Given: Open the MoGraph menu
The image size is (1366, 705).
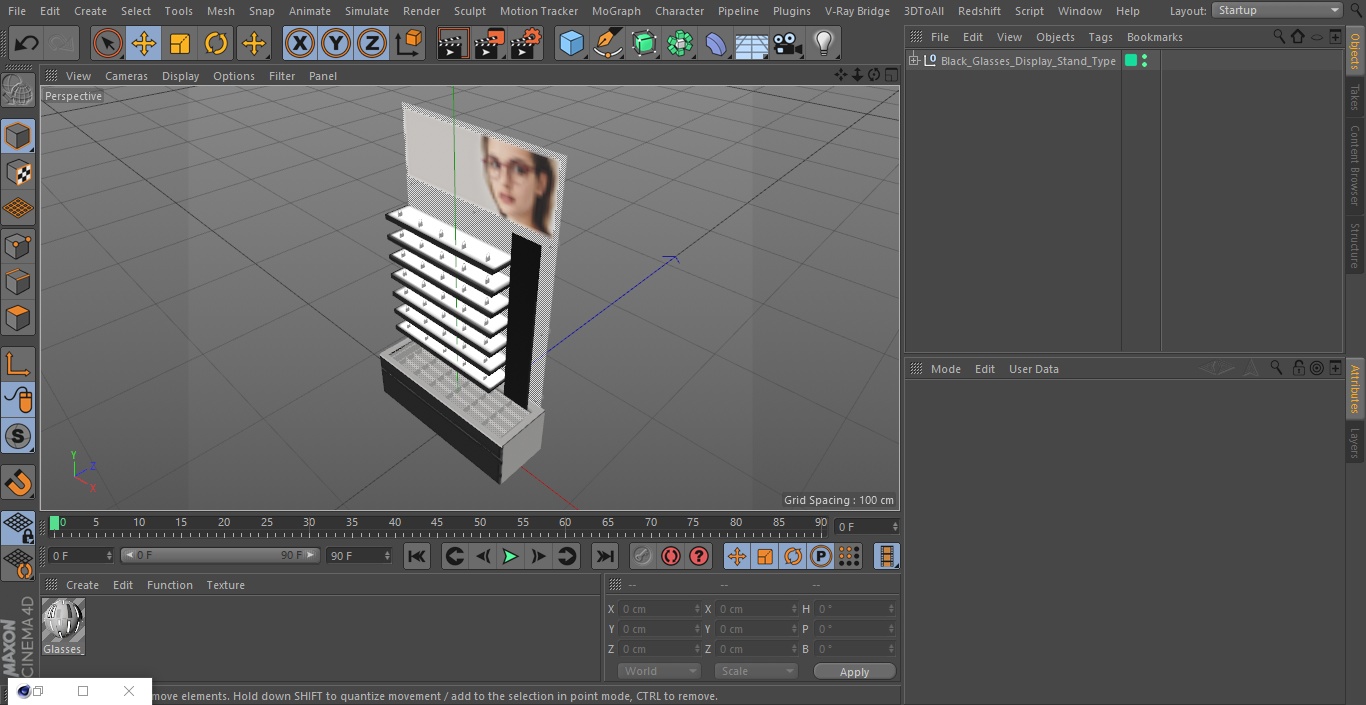Looking at the screenshot, I should (x=616, y=11).
